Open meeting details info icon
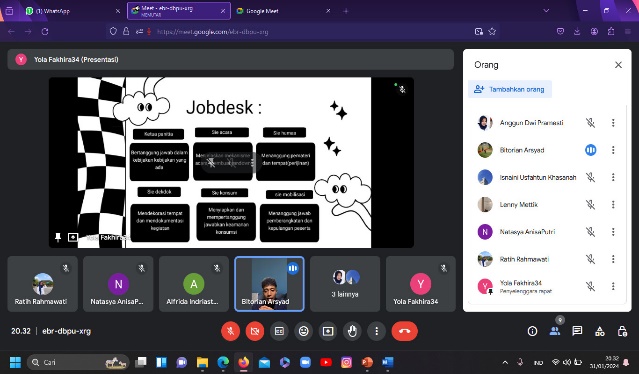 [532, 331]
